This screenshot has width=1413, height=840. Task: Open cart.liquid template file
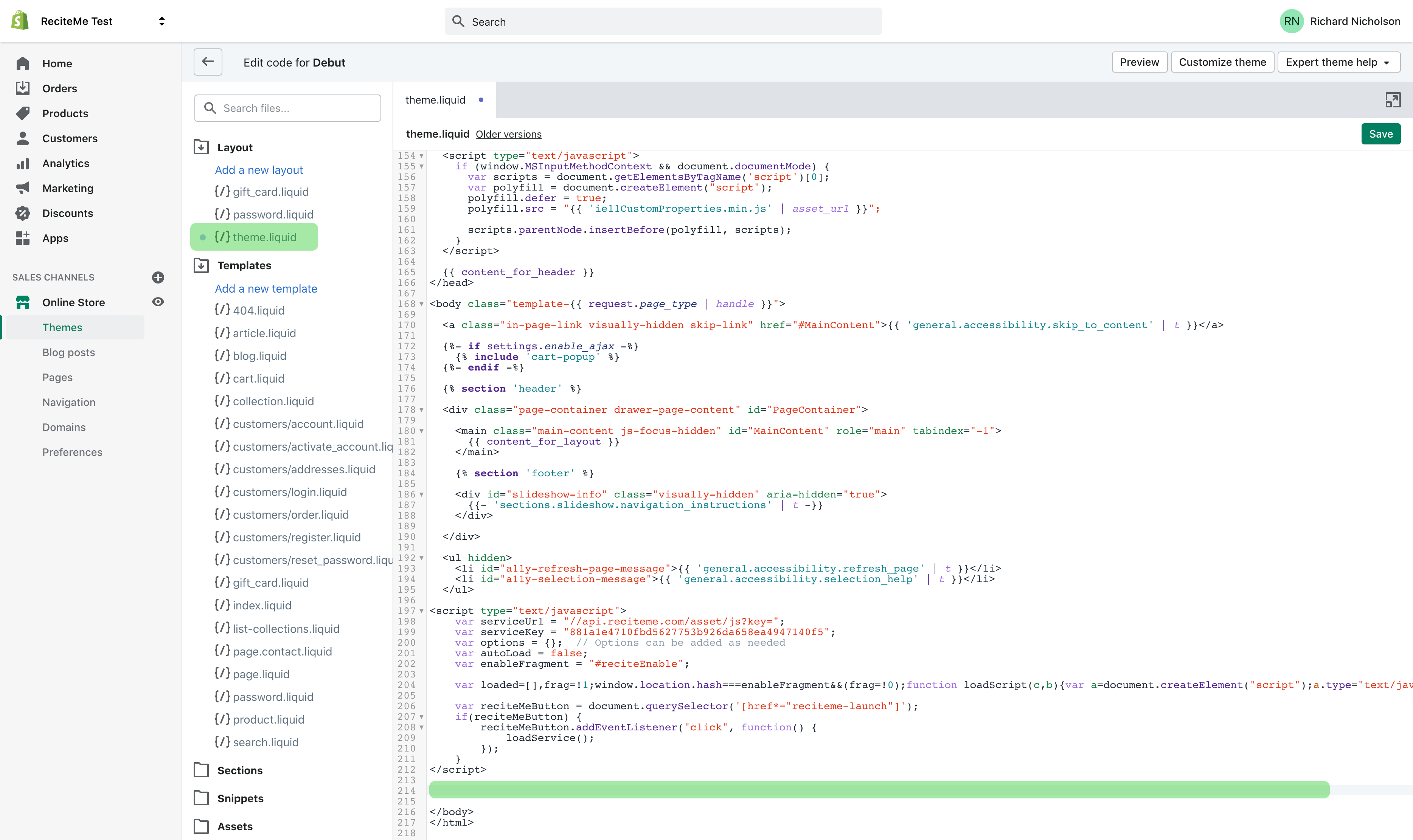(x=249, y=379)
